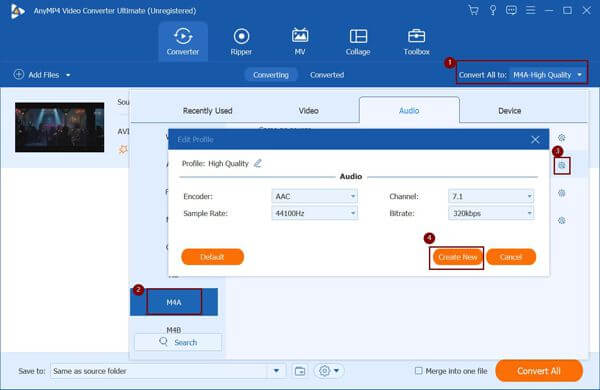
Task: Open the Bitrate 320kbps dropdown
Action: (x=491, y=213)
